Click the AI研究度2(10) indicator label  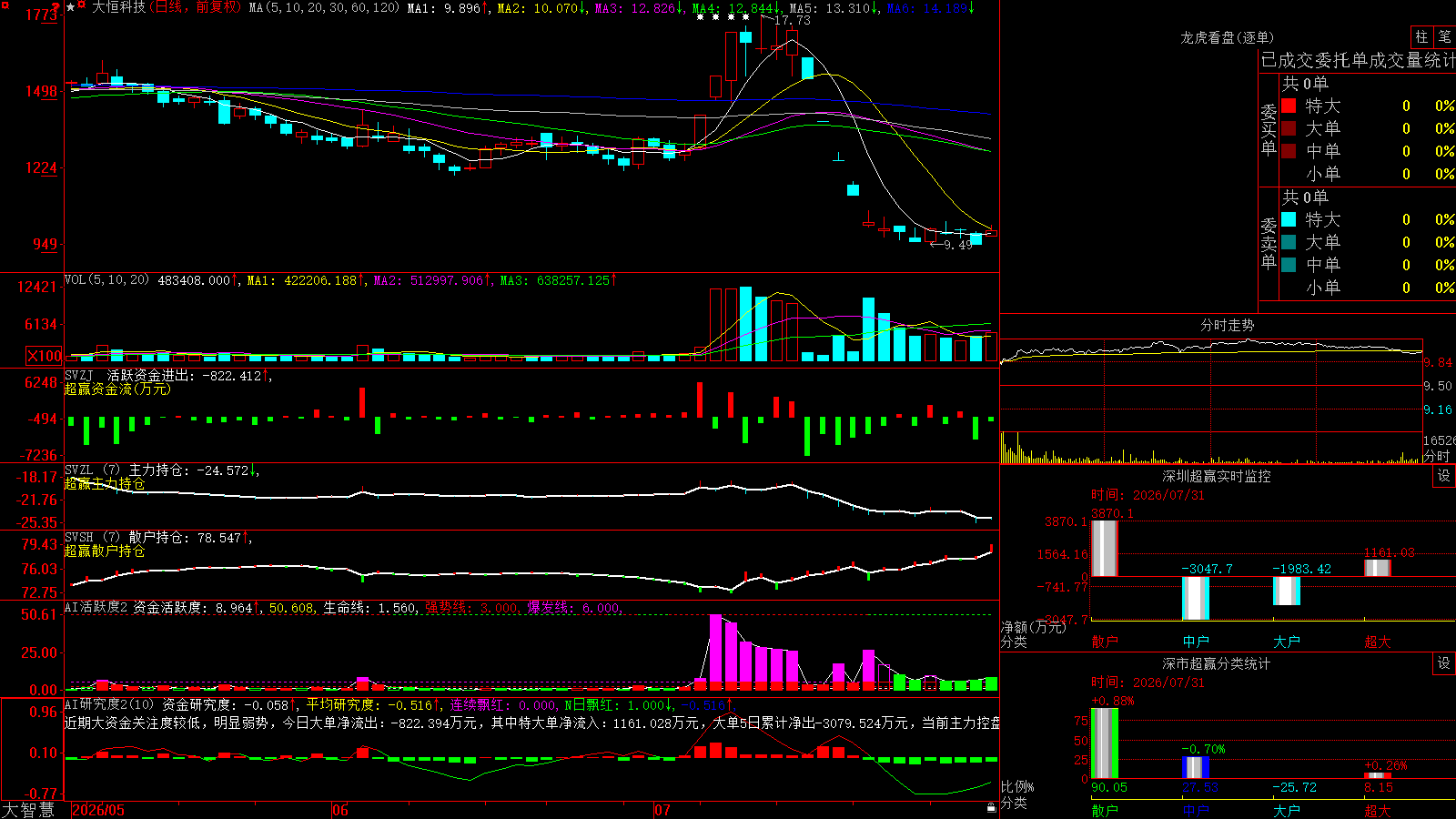coord(109,704)
